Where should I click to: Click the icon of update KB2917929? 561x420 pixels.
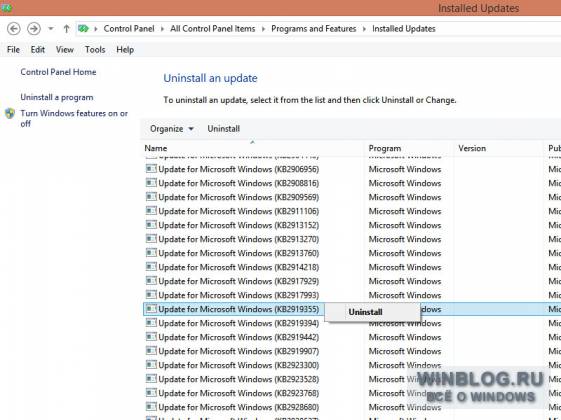click(x=151, y=280)
